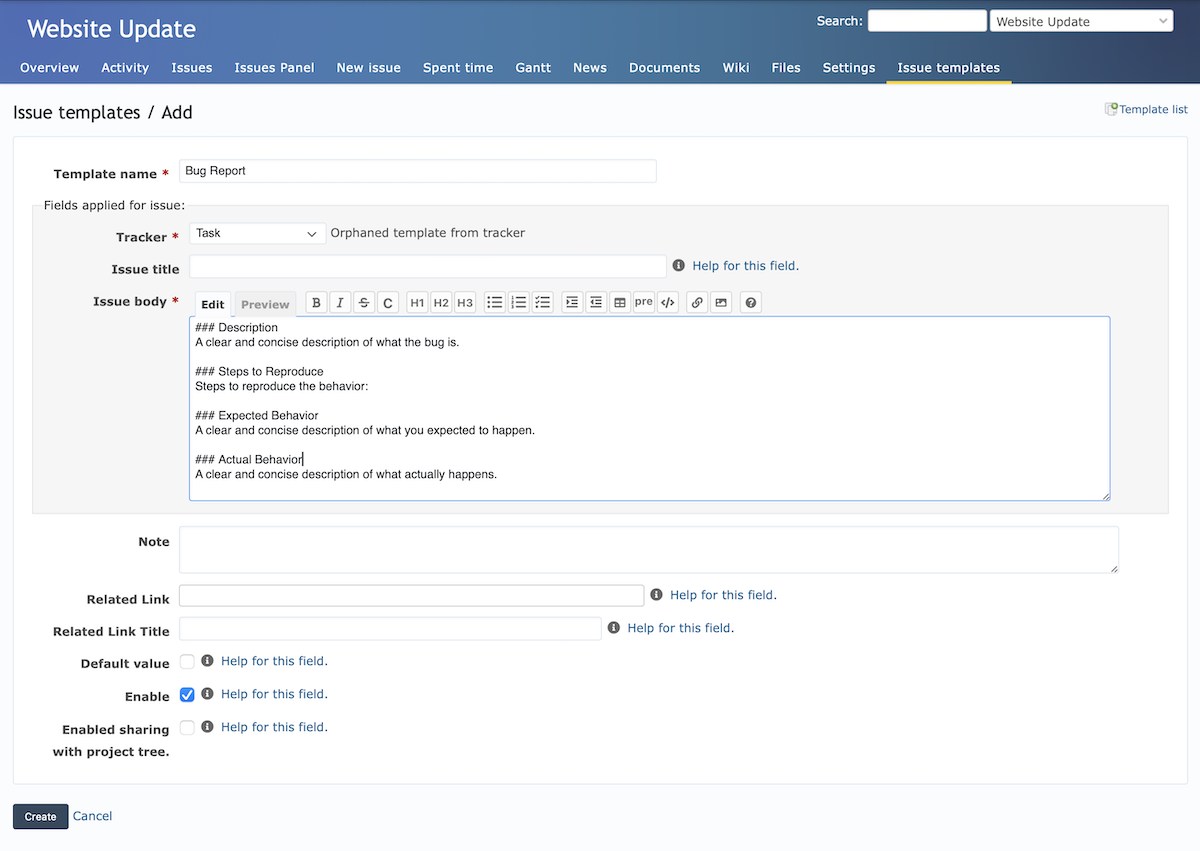This screenshot has width=1200, height=851.
Task: Open the Template list link
Action: point(1153,109)
